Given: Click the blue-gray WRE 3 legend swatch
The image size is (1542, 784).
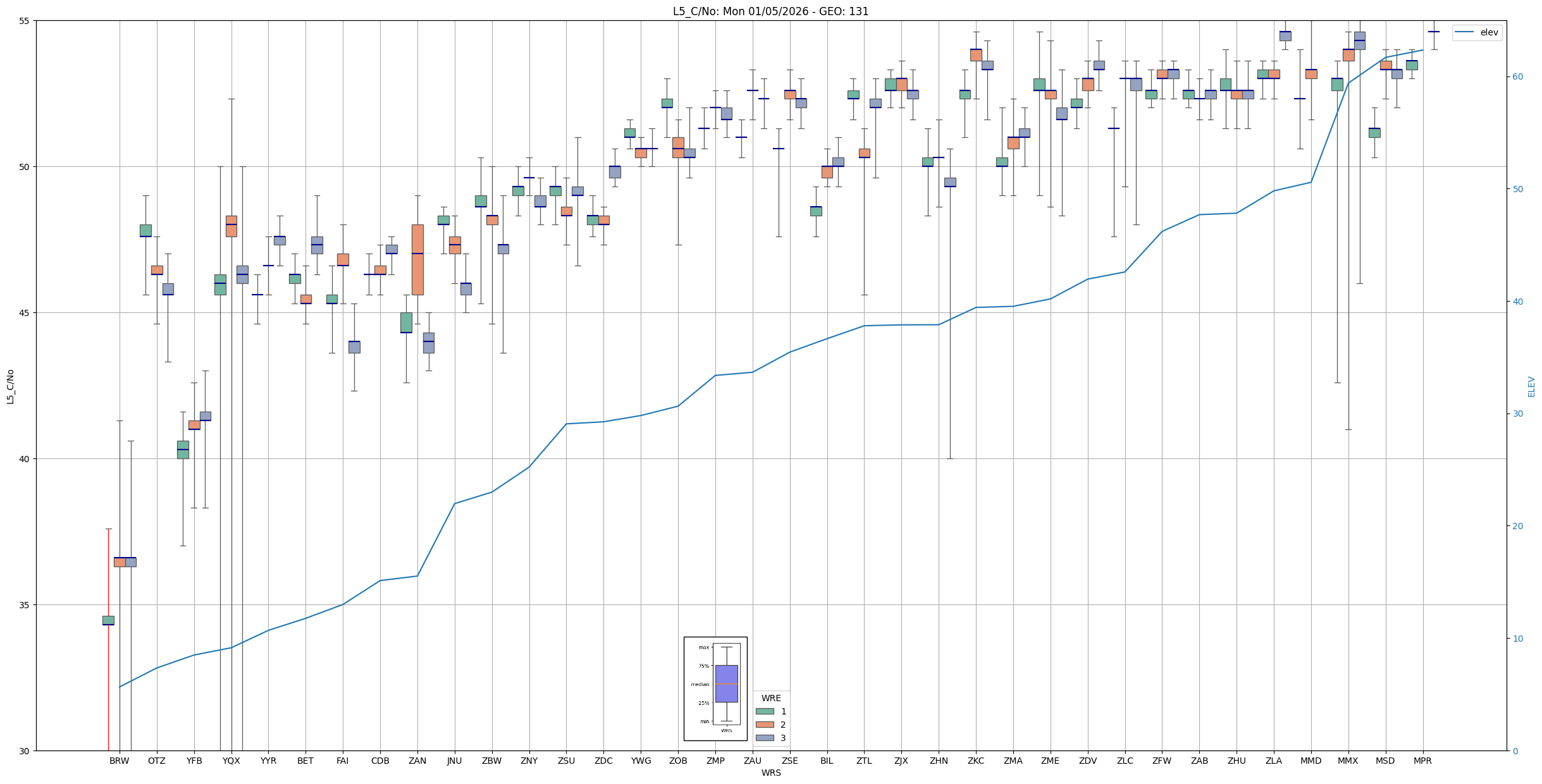Looking at the screenshot, I should [764, 738].
